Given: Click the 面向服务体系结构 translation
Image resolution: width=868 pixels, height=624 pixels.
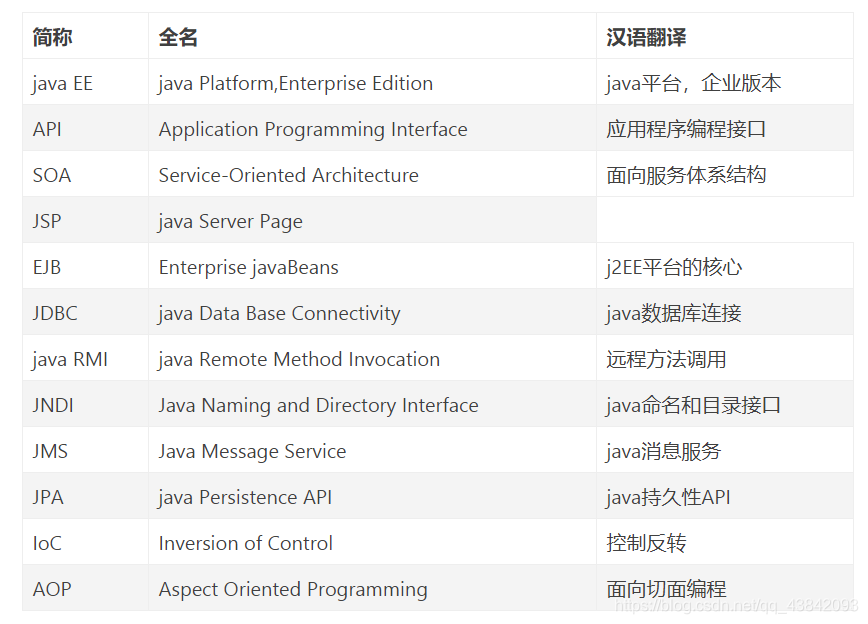Looking at the screenshot, I should [x=686, y=175].
